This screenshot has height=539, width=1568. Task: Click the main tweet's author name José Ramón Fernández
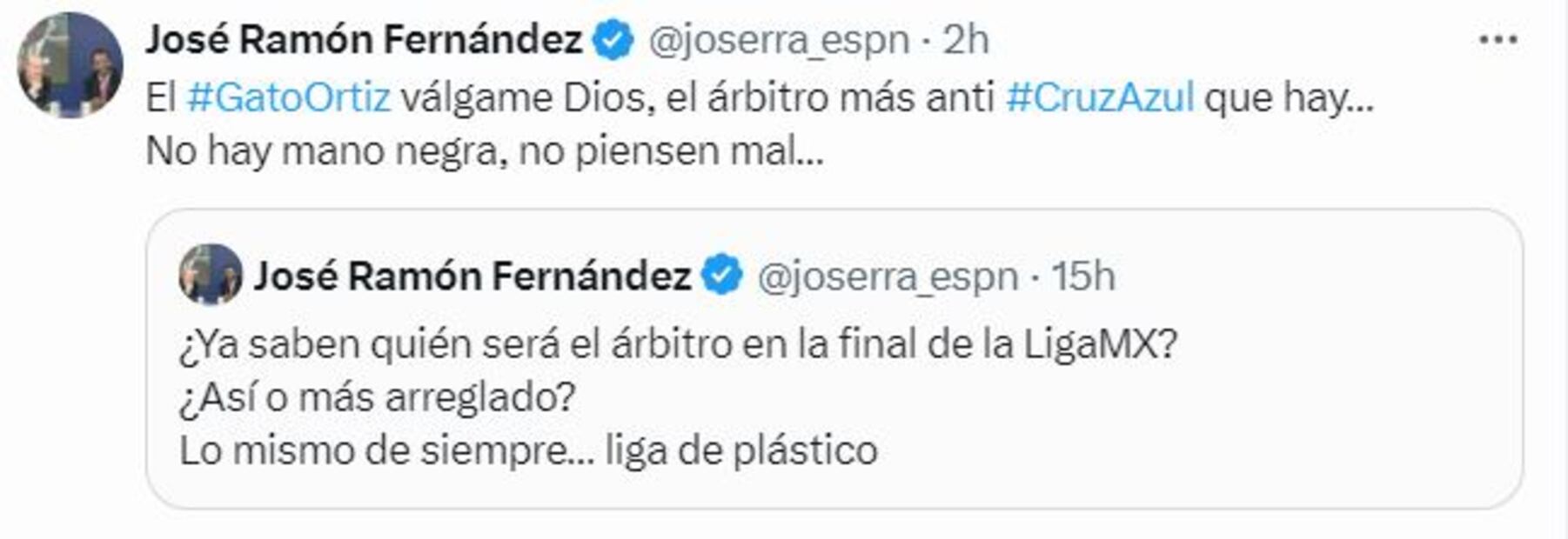(364, 40)
